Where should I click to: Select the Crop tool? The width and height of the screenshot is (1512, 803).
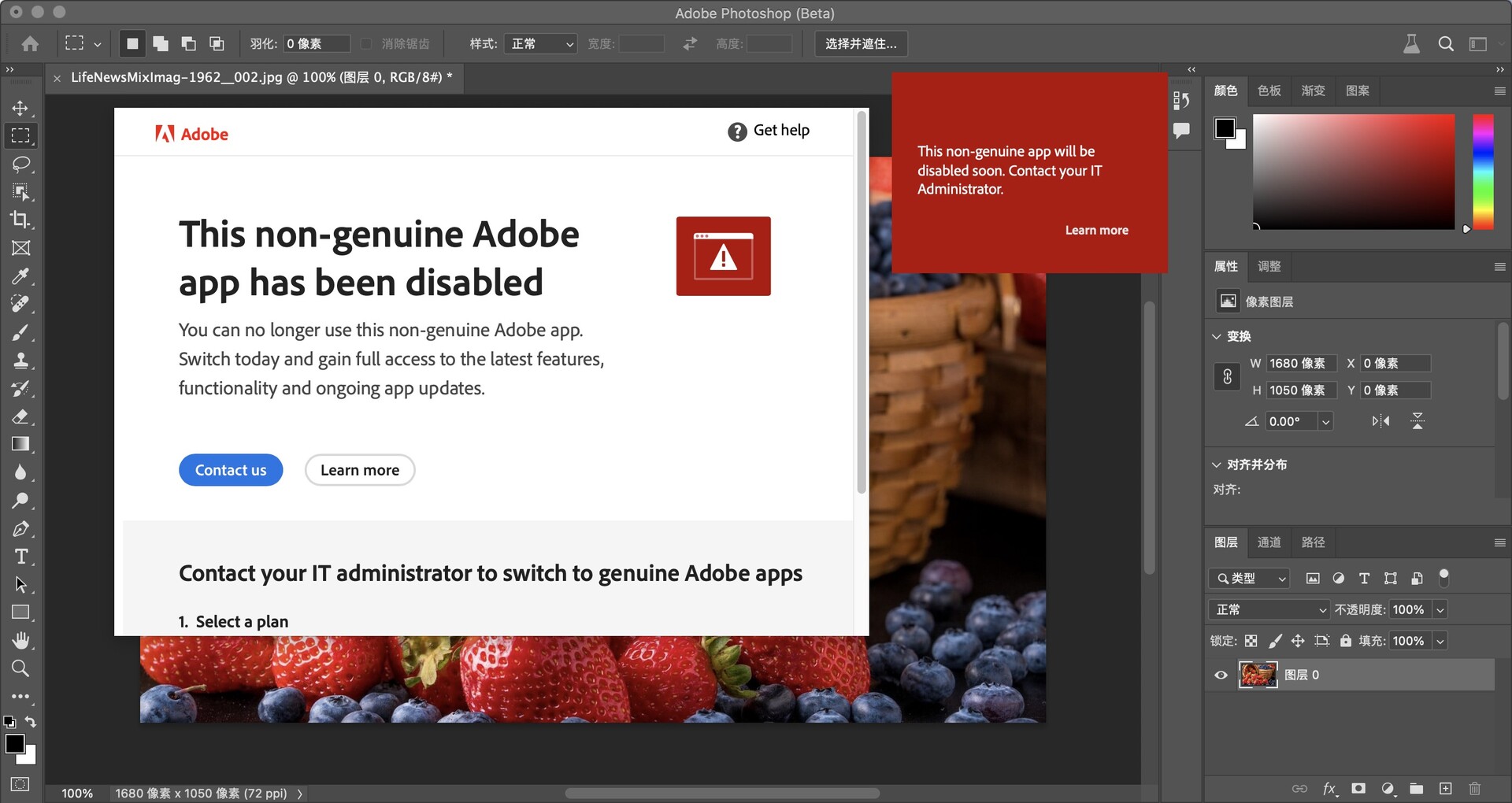click(20, 220)
